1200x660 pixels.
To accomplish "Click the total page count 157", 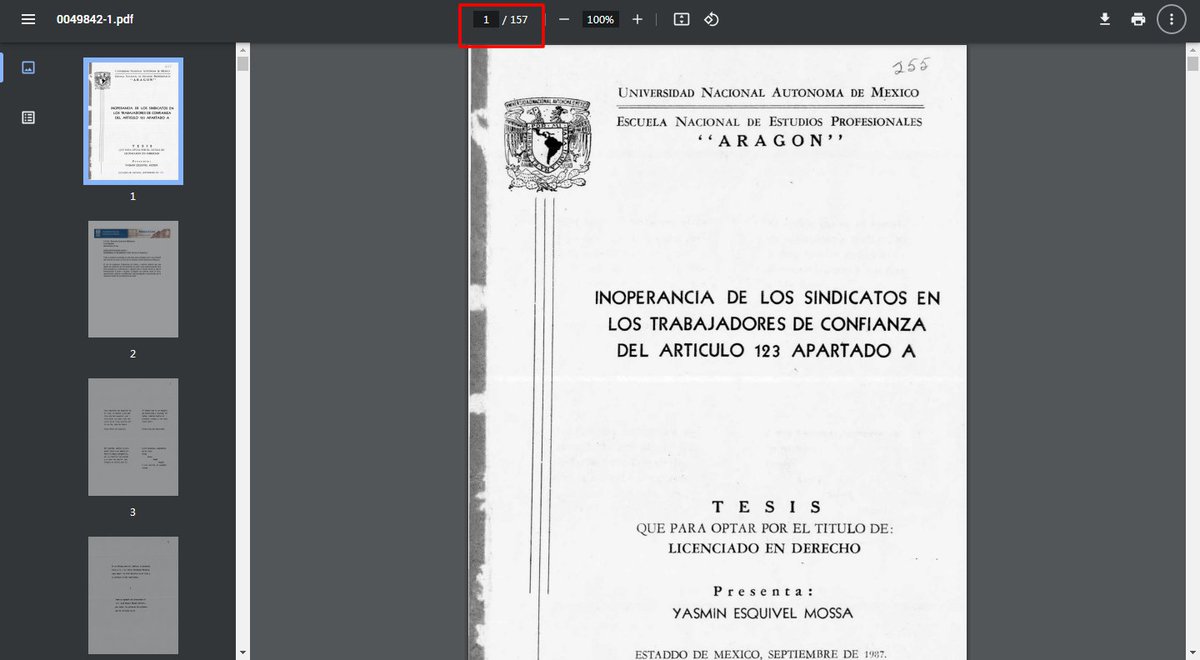I will (519, 19).
